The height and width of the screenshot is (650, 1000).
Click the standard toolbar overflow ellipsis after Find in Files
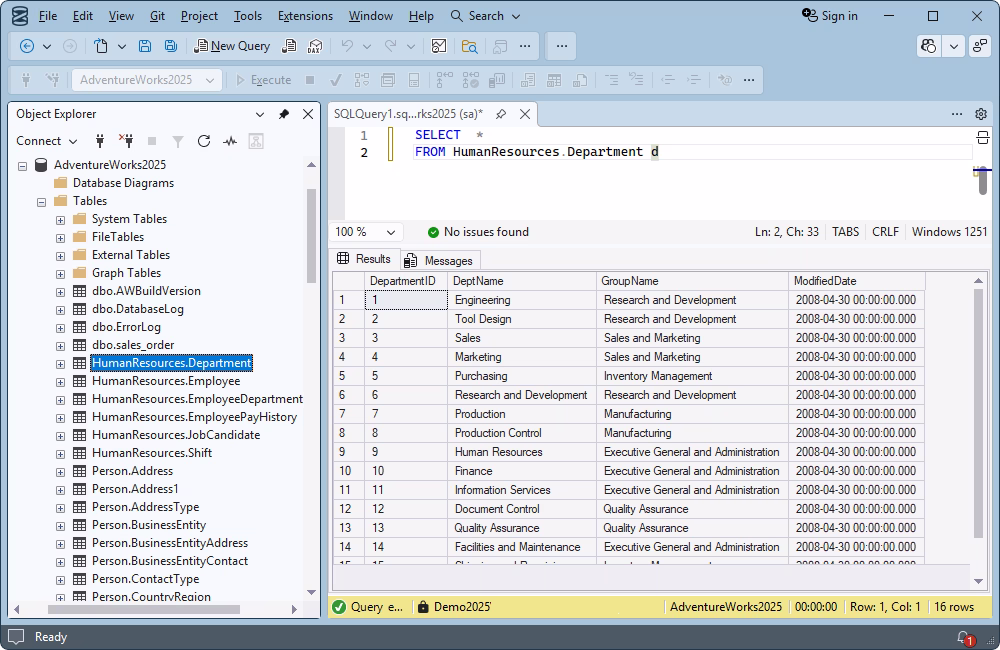pos(525,46)
